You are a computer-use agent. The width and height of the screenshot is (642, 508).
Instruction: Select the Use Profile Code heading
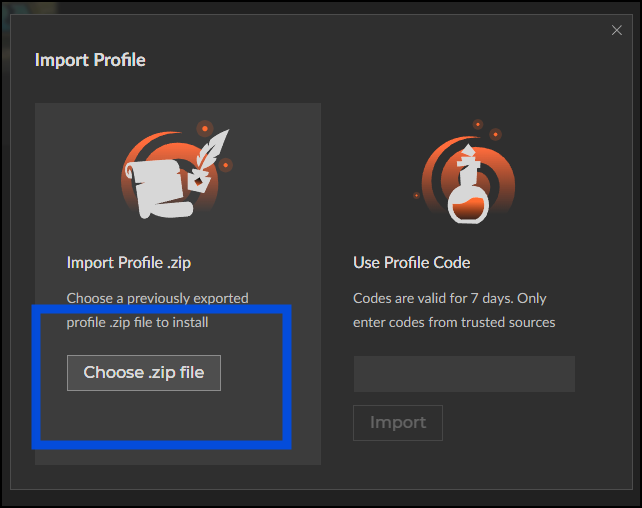pos(411,263)
